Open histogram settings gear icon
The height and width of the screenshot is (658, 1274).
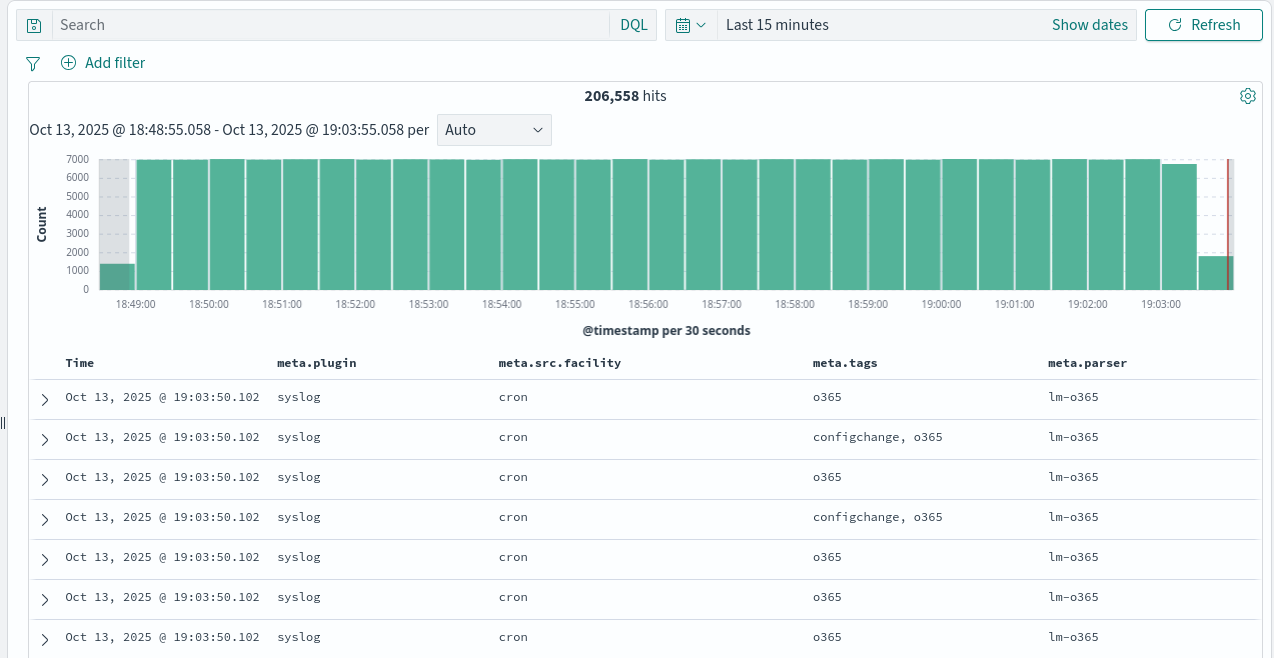point(1247,96)
